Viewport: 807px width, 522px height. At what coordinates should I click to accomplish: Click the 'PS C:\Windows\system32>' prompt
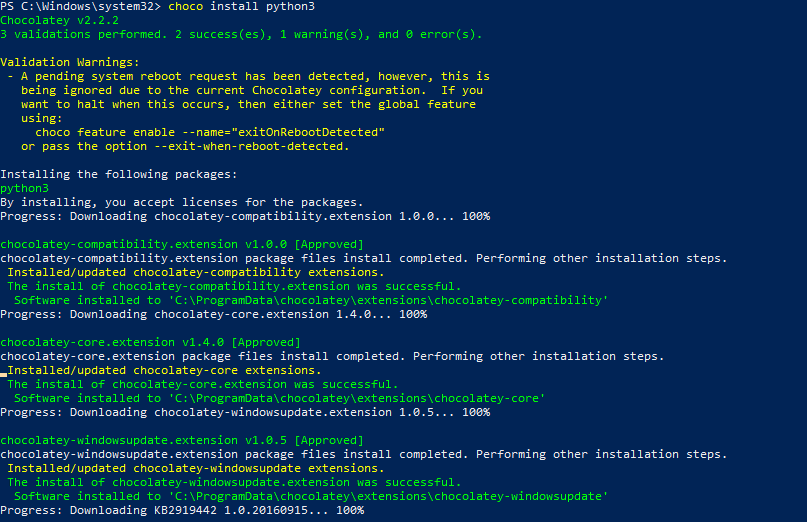[x=80, y=7]
